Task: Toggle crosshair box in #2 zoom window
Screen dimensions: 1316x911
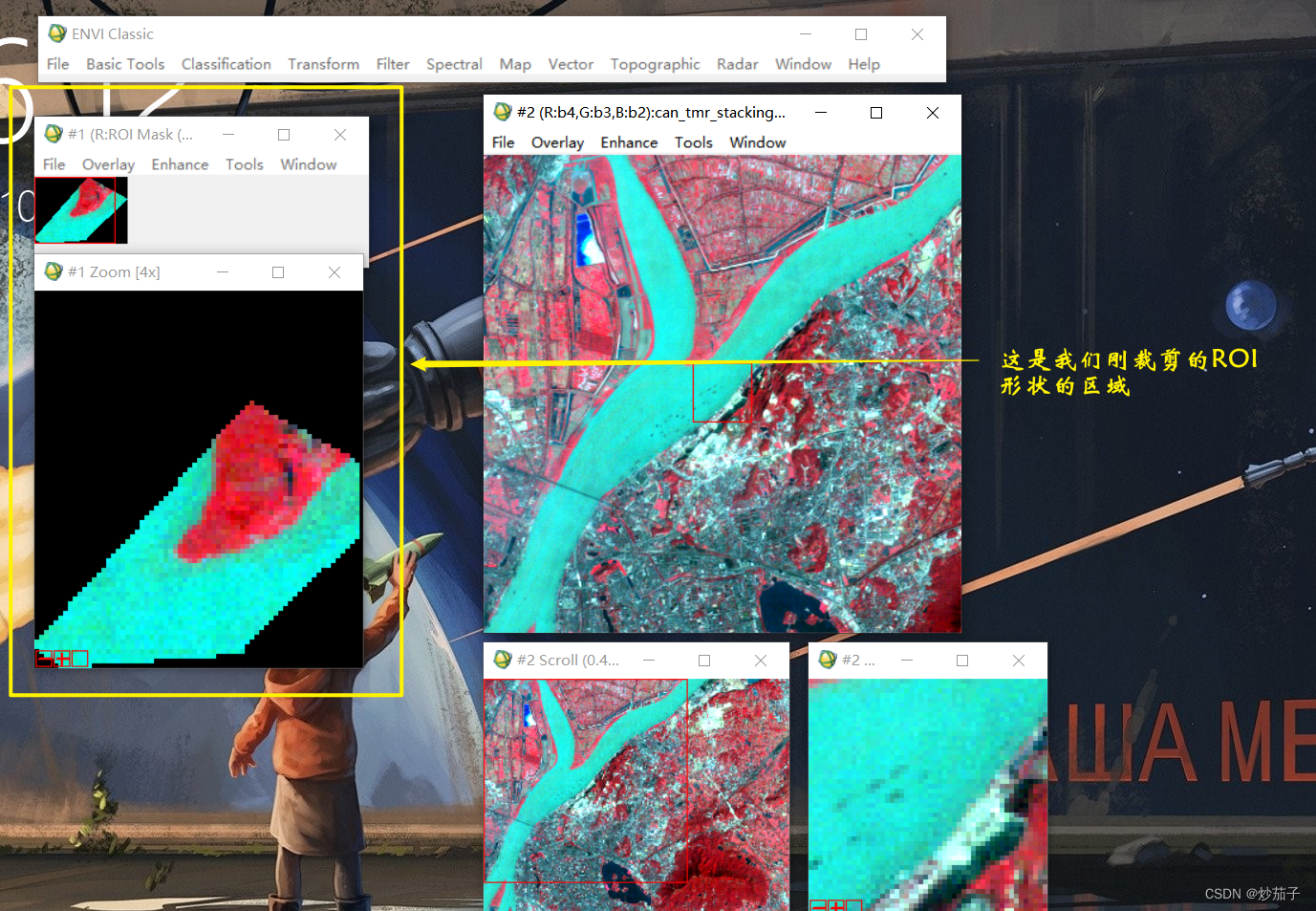Action: click(x=853, y=905)
